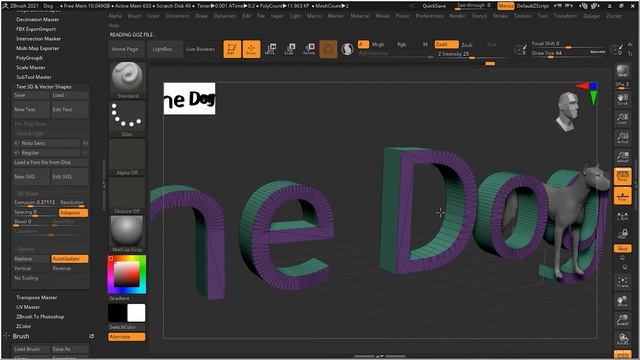Select the Rotate transform icon

tap(309, 49)
